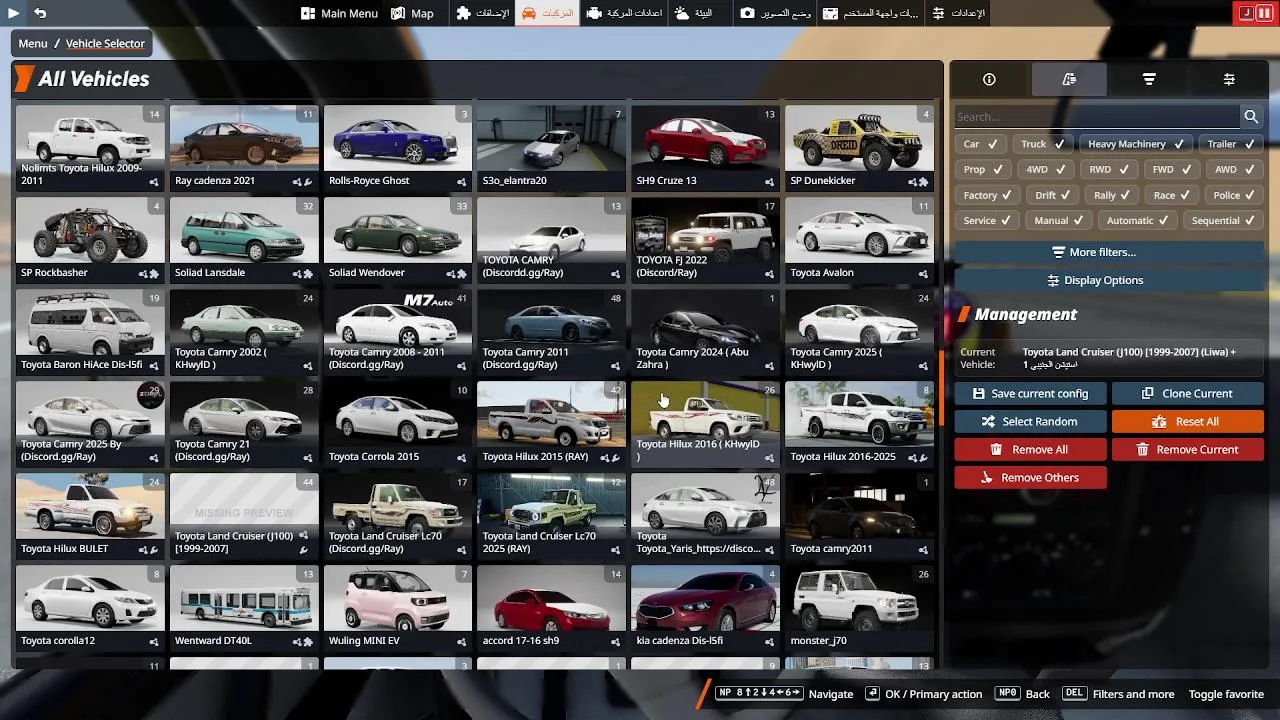The height and width of the screenshot is (720, 1280).
Task: Expand Display Options
Action: tap(1108, 281)
